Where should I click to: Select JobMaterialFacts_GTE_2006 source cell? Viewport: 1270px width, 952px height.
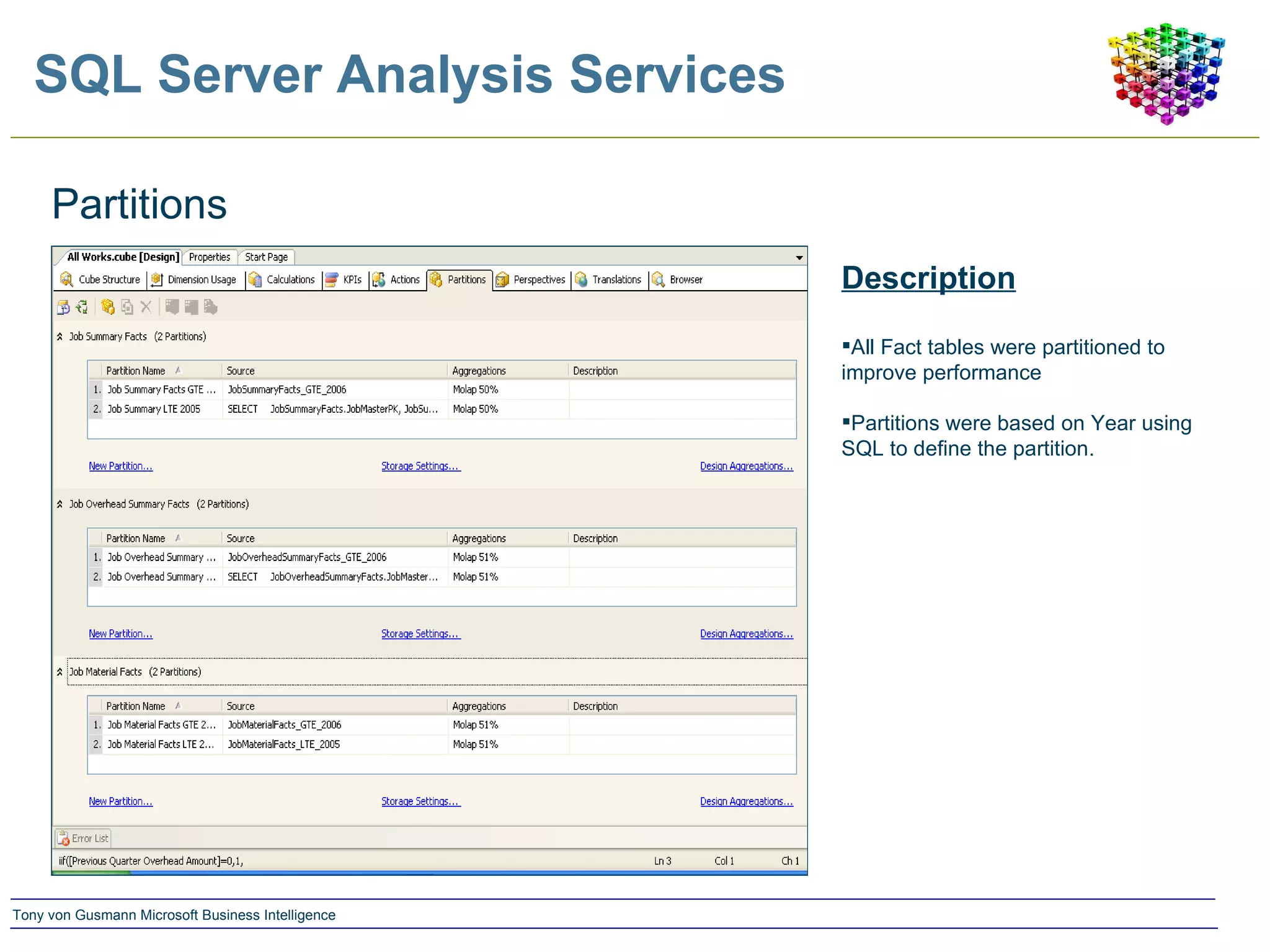coord(335,725)
